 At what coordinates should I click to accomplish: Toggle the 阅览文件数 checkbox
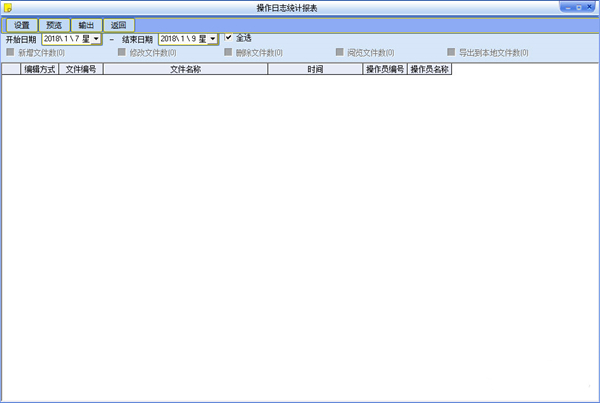[x=340, y=51]
